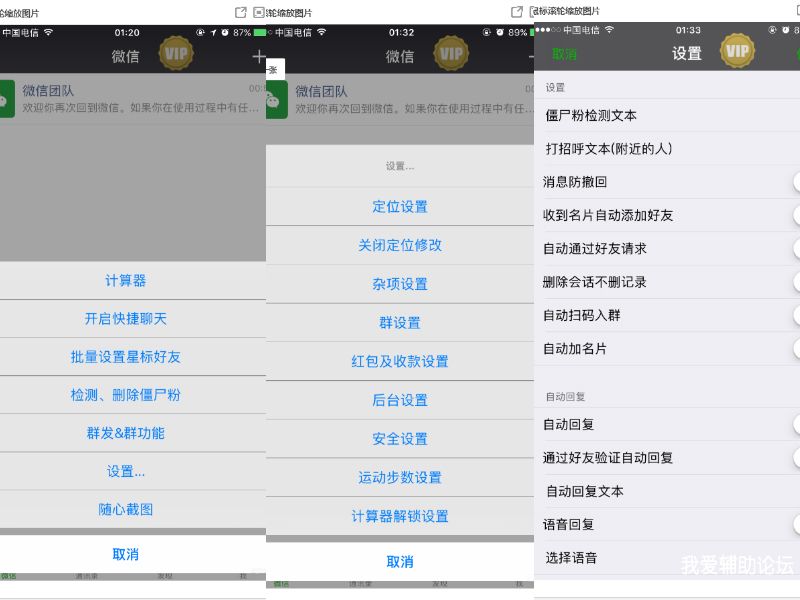Screen dimensions: 800x600
Task: Tap green 取消 in the settings header
Action: coord(564,54)
